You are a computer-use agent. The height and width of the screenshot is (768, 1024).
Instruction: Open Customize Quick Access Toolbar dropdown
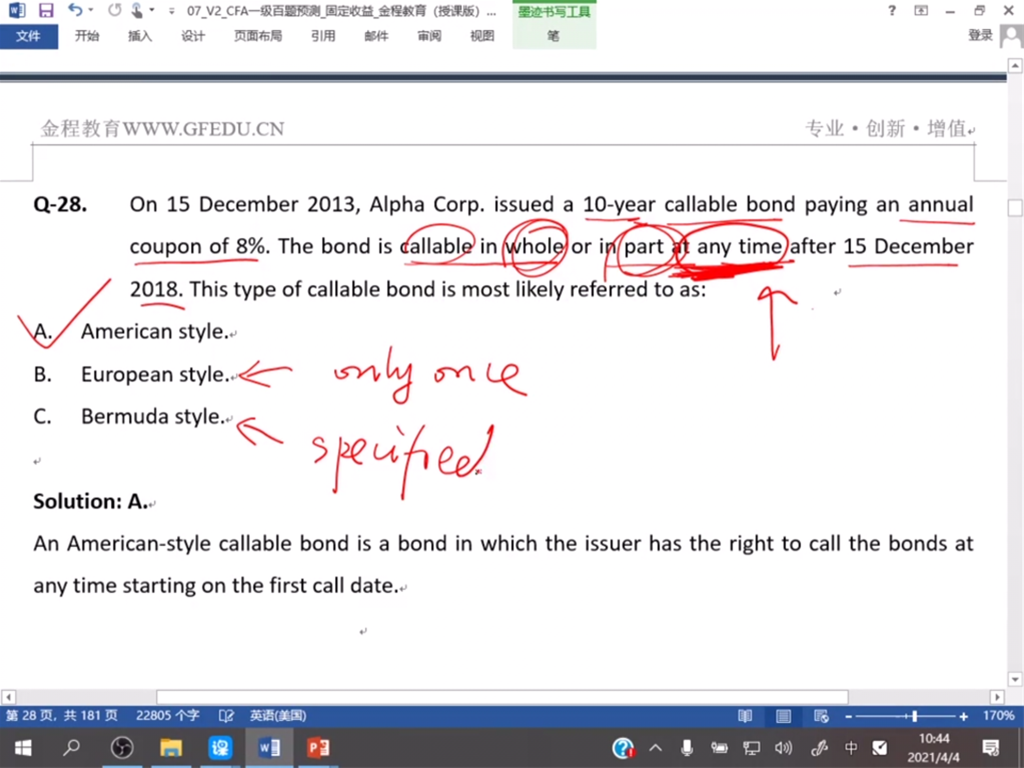coord(171,11)
